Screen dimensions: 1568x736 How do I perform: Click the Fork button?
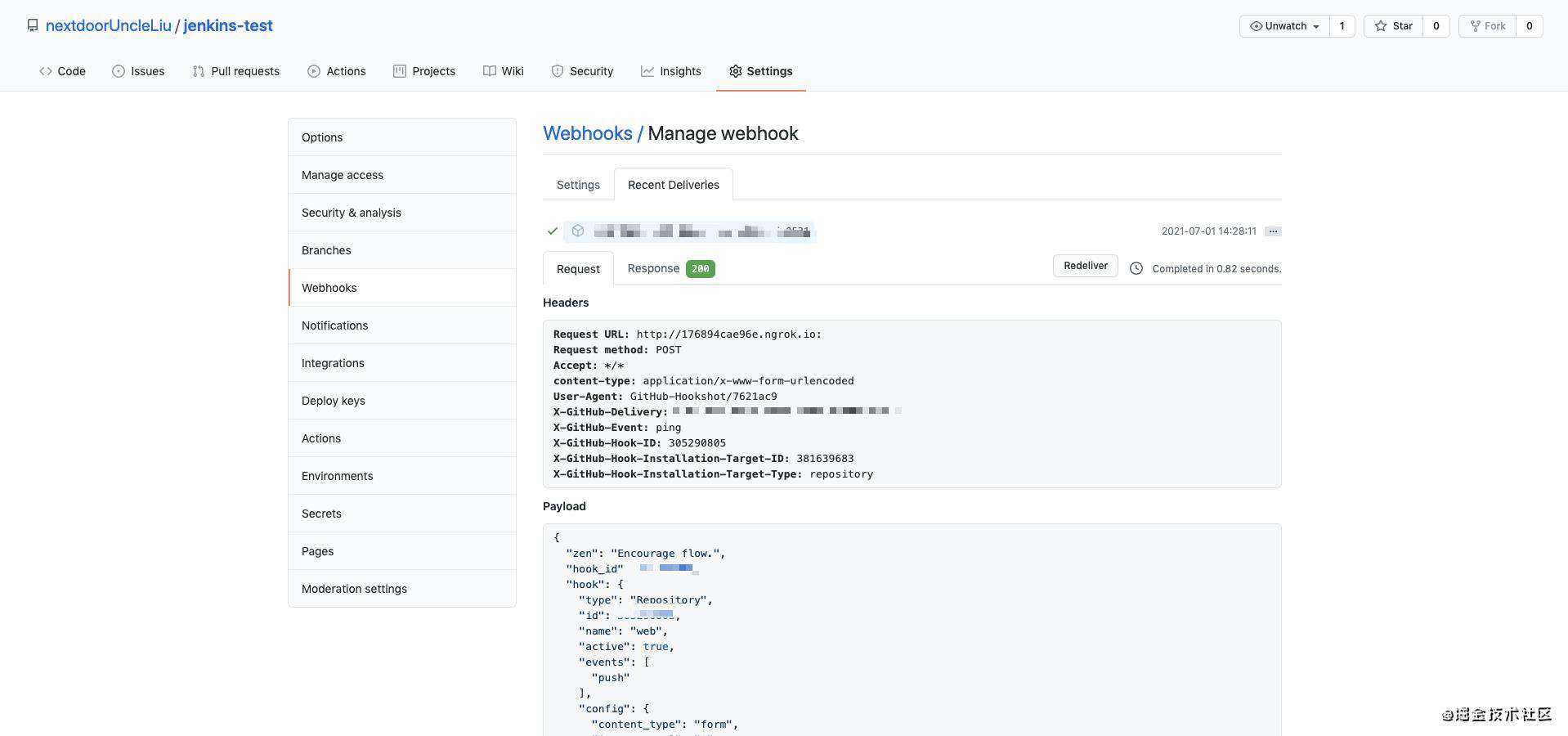1488,26
